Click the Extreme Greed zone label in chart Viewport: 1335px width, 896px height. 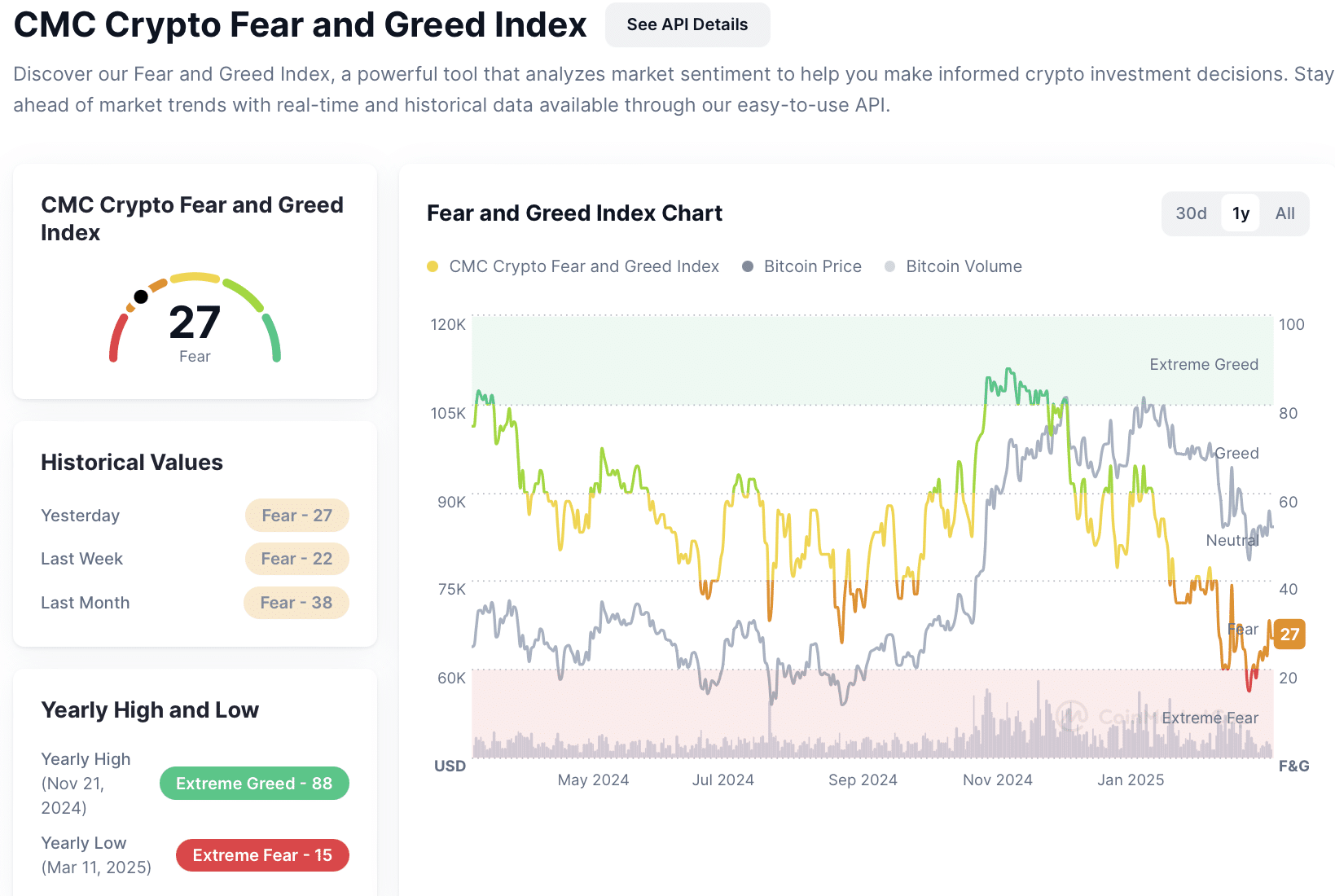pyautogui.click(x=1204, y=364)
